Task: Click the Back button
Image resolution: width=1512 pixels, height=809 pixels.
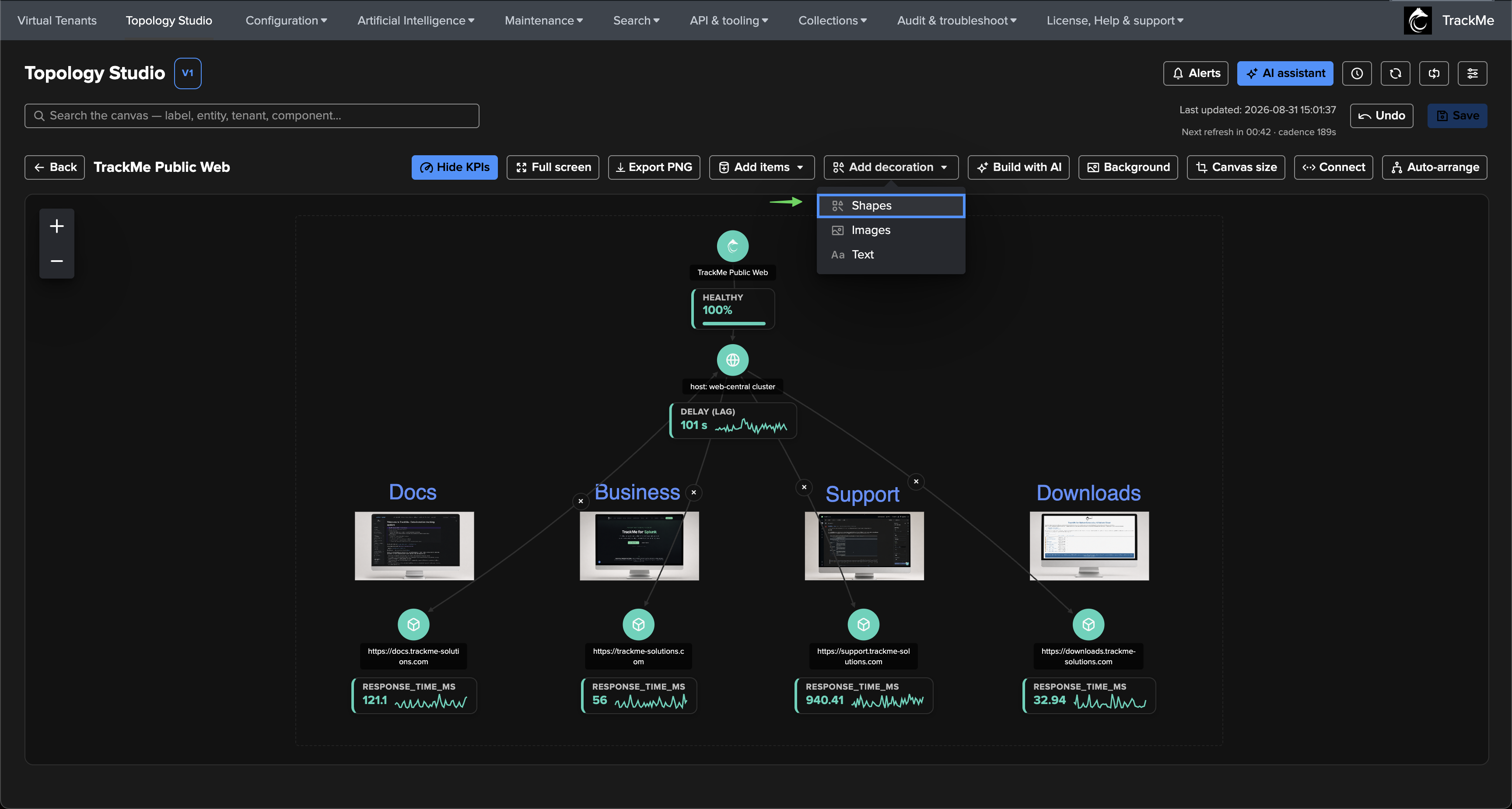Action: 55,167
